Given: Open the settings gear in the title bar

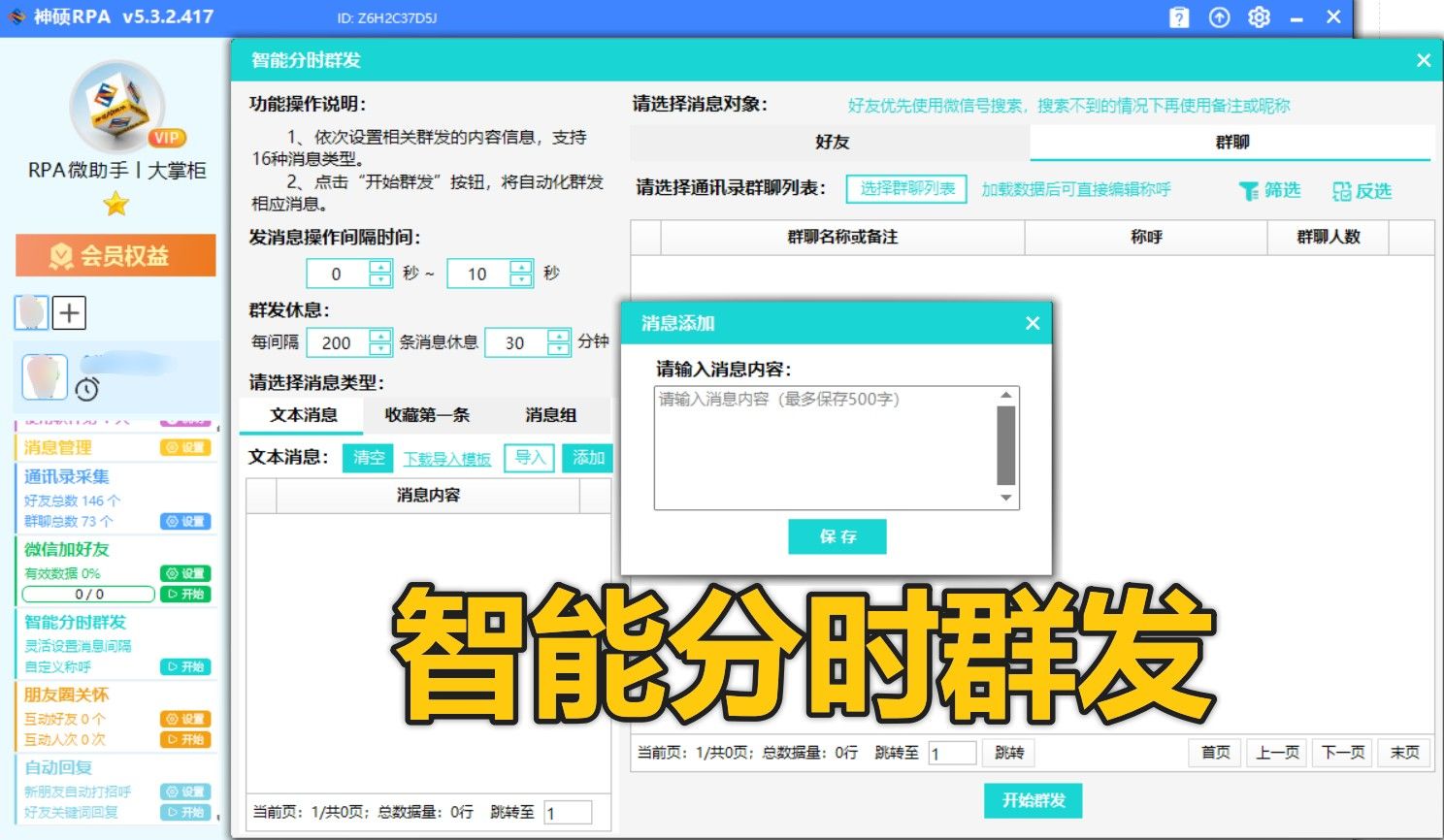Looking at the screenshot, I should pos(1259,16).
